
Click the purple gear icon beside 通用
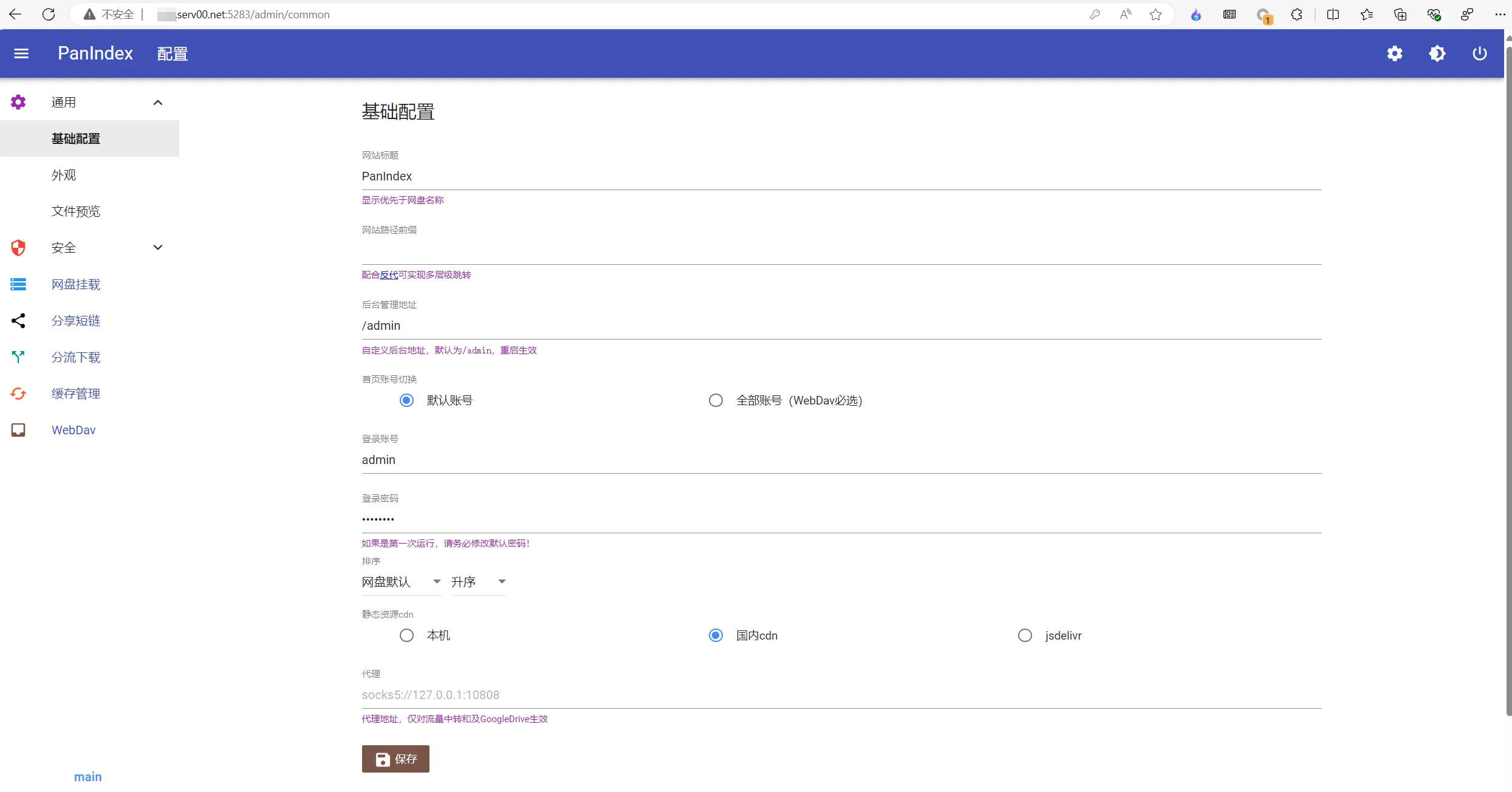(18, 102)
